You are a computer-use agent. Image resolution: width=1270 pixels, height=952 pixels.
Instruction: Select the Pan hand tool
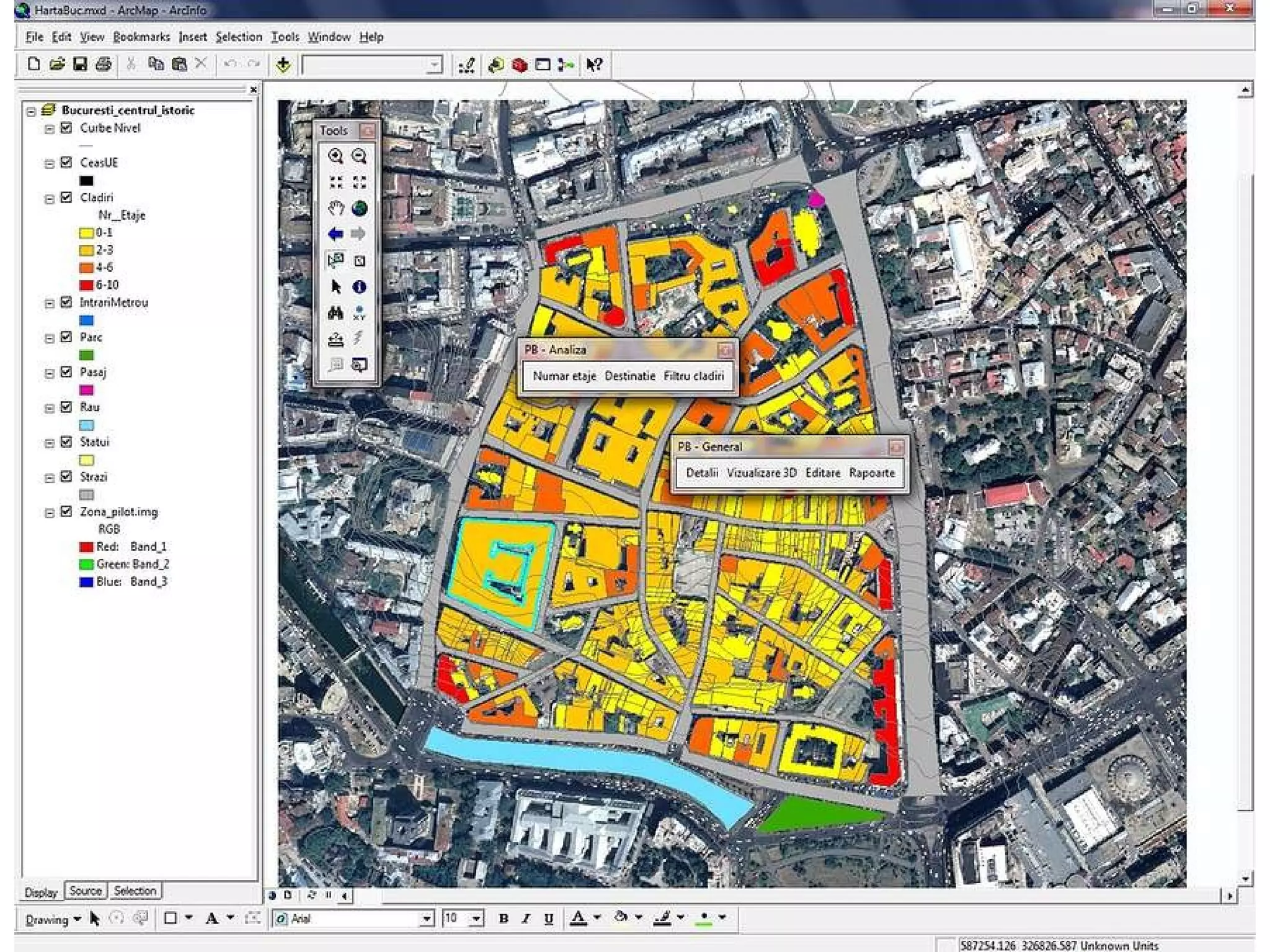[335, 208]
